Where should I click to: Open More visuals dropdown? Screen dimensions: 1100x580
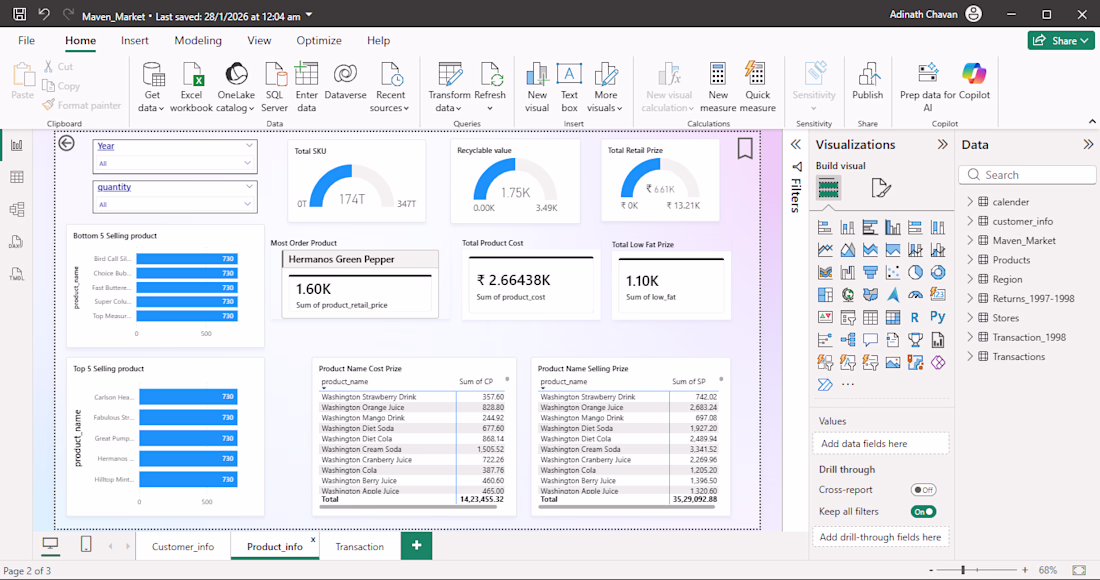click(605, 87)
